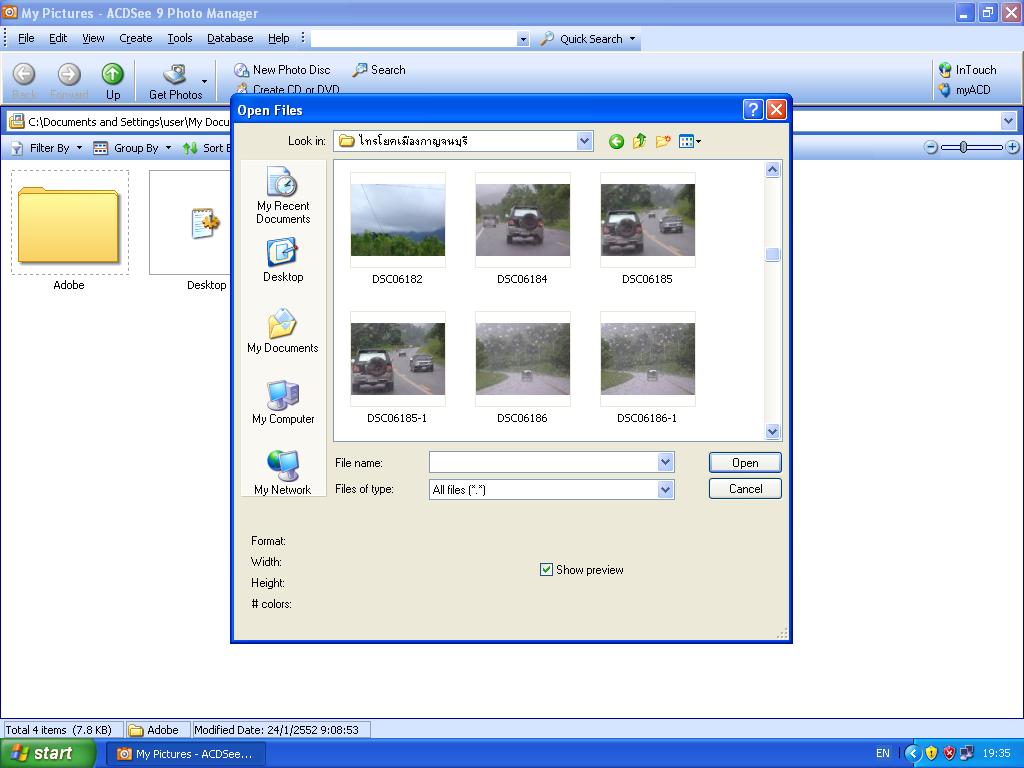Open the InTouch icon in the toolbar

(967, 70)
